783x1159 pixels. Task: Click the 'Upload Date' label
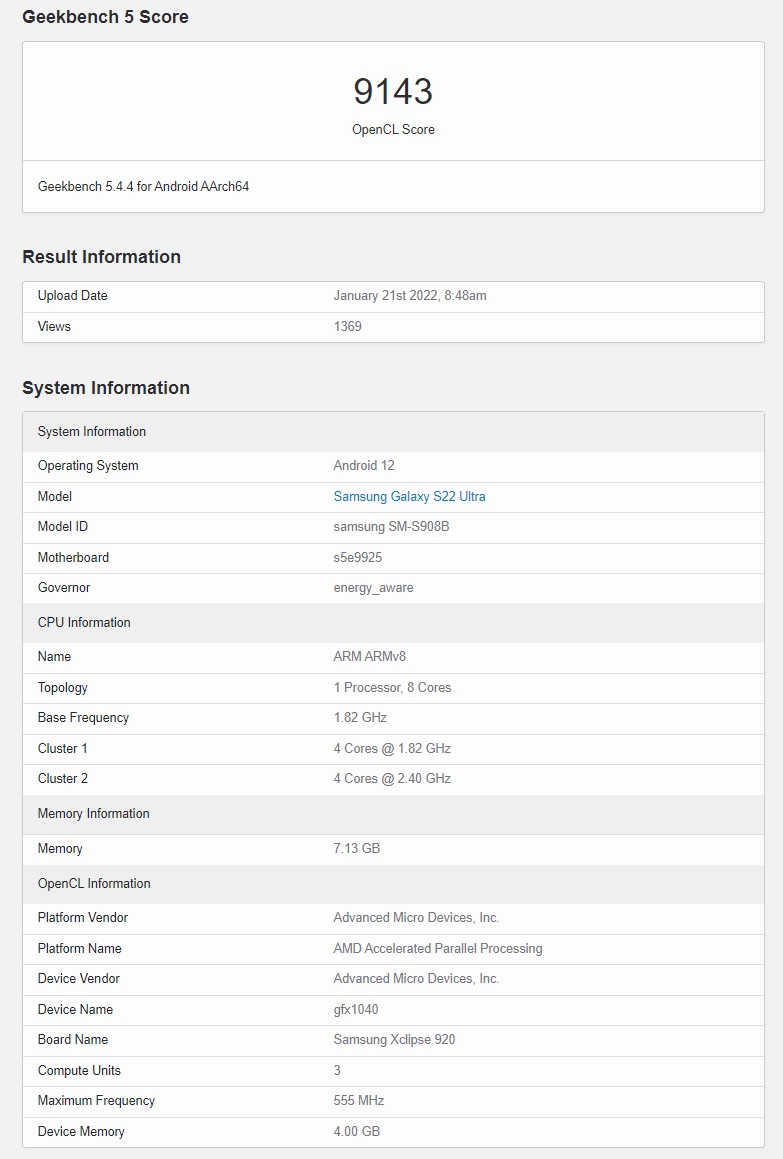(72, 296)
